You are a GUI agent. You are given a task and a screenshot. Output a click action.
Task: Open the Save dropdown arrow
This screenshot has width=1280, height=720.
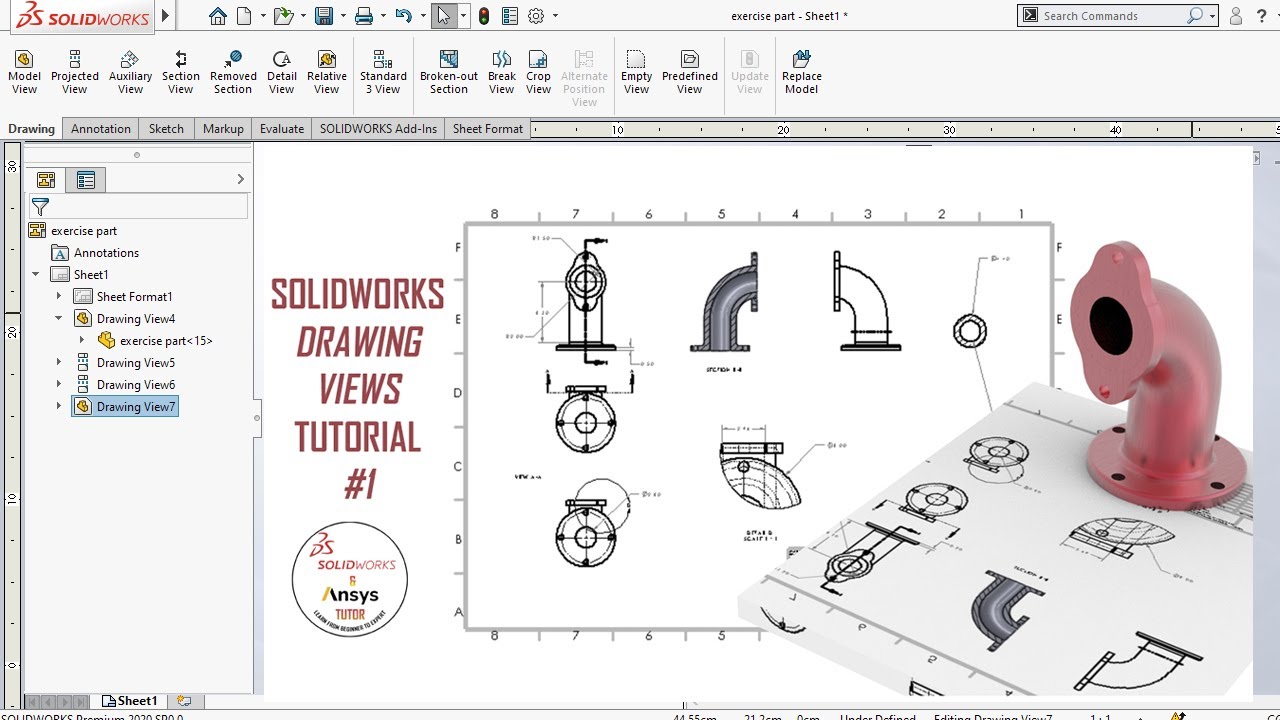coord(342,16)
